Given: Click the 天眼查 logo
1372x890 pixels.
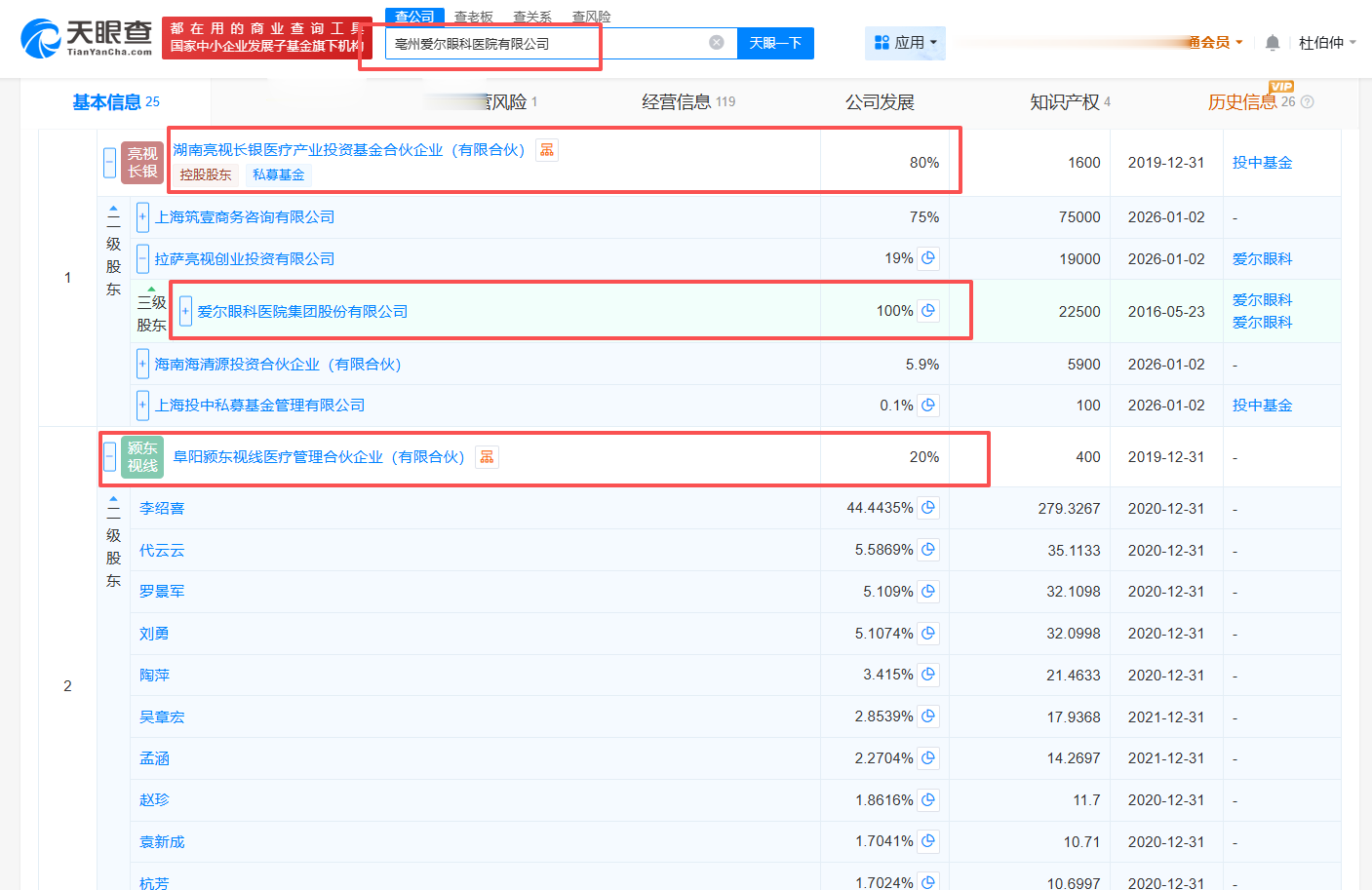Looking at the screenshot, I should coord(86,38).
